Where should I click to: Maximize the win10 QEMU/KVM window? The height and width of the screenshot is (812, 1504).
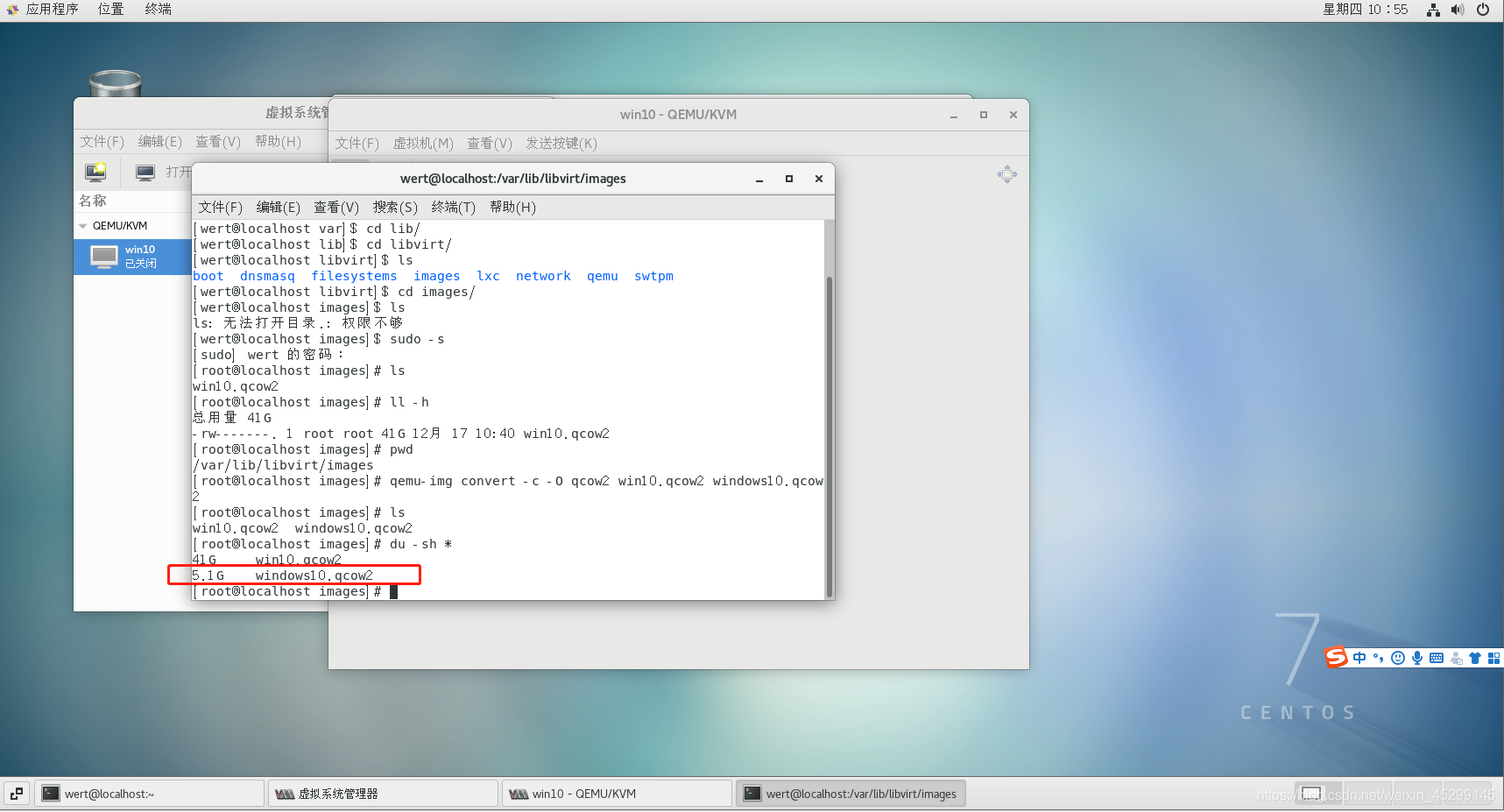click(x=984, y=115)
